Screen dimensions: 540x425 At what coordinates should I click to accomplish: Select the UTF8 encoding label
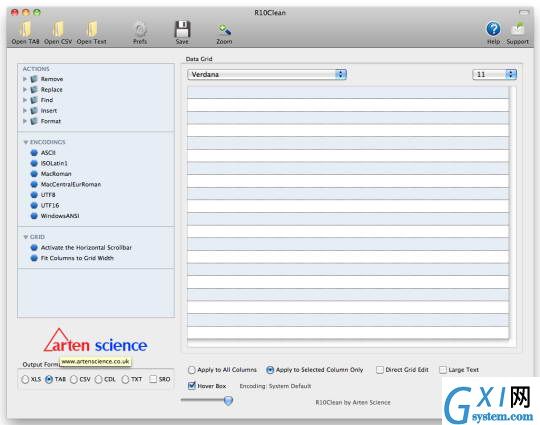(x=48, y=195)
